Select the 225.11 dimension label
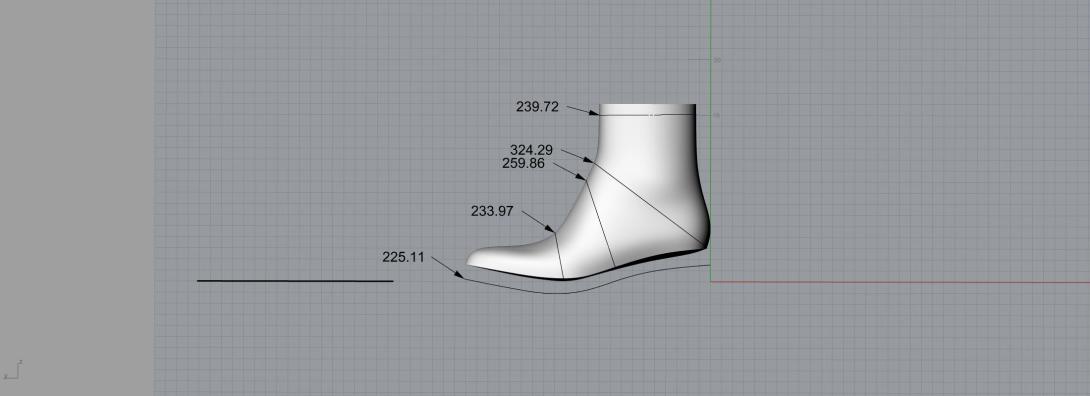Viewport: 1090px width, 396px height. point(403,257)
